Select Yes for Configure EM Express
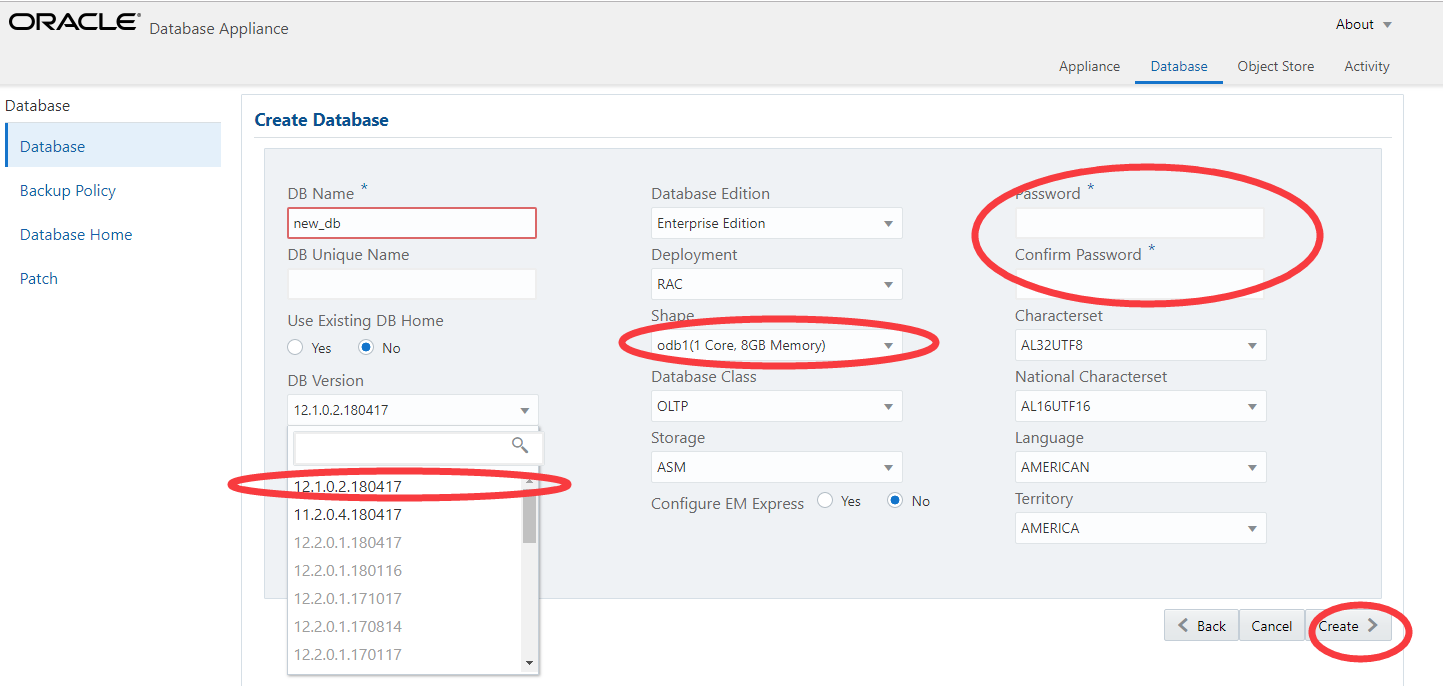Screen dimensions: 1443x686 (825, 500)
